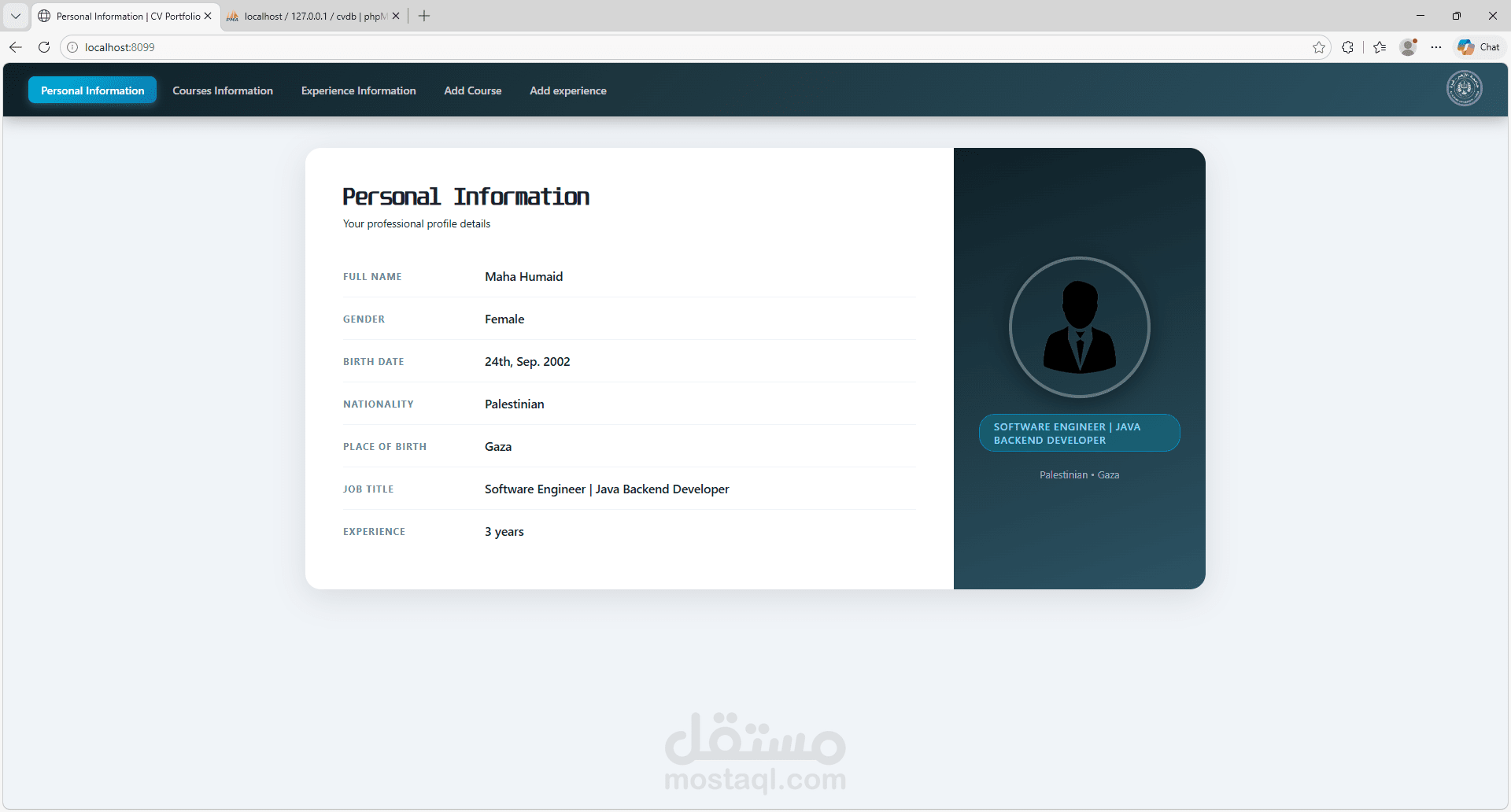Select the Experience Information nav item

[358, 90]
